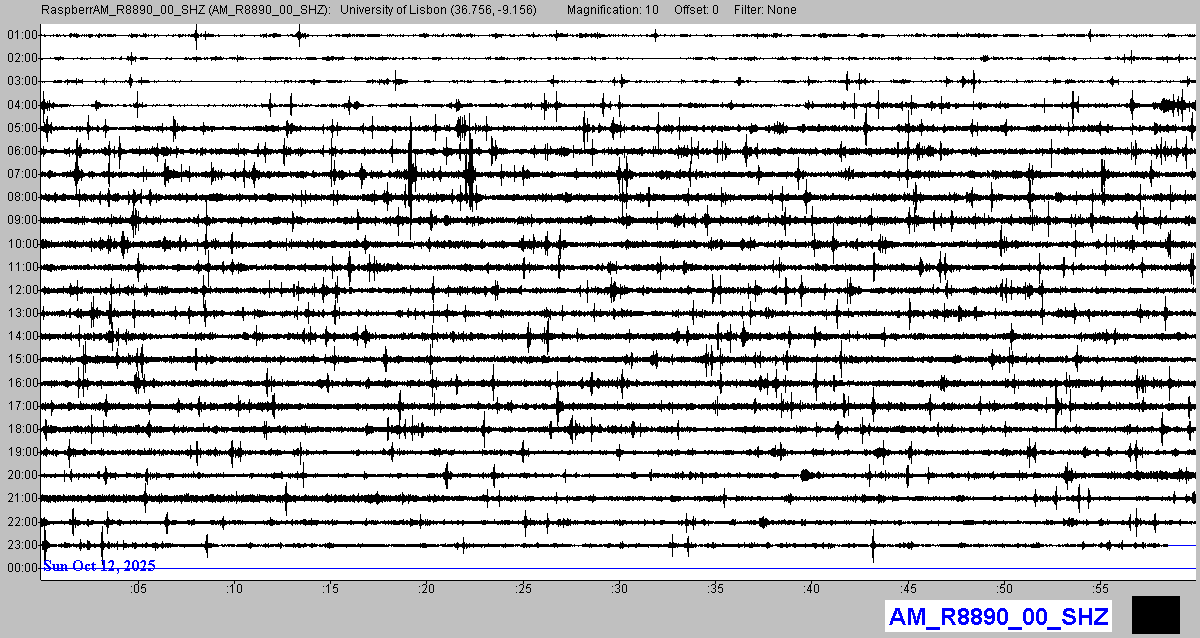This screenshot has height=638, width=1200.
Task: Click the Sun Oct 12, 2025 date label
Action: pos(99,566)
